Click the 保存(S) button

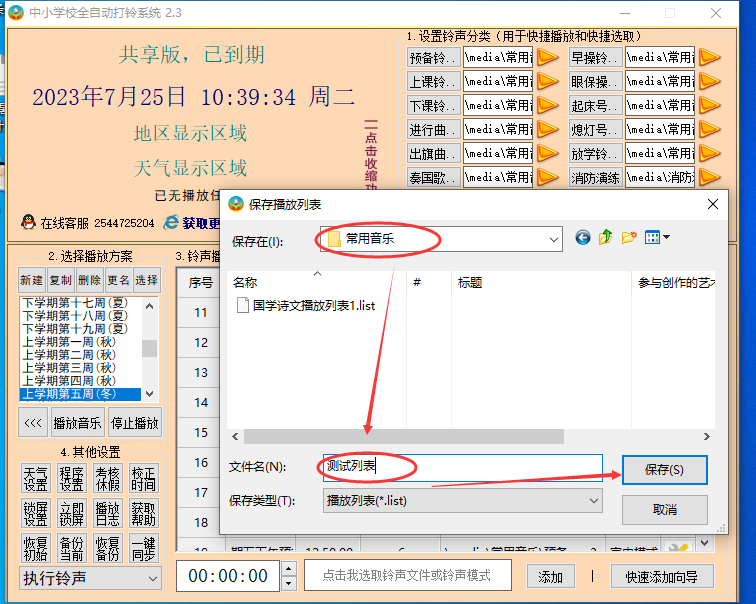click(664, 469)
